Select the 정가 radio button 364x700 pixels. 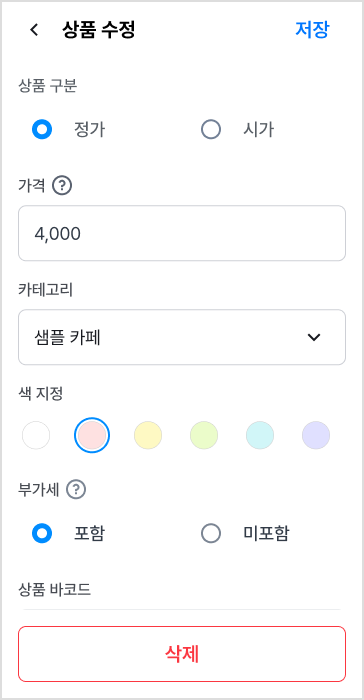(x=42, y=130)
